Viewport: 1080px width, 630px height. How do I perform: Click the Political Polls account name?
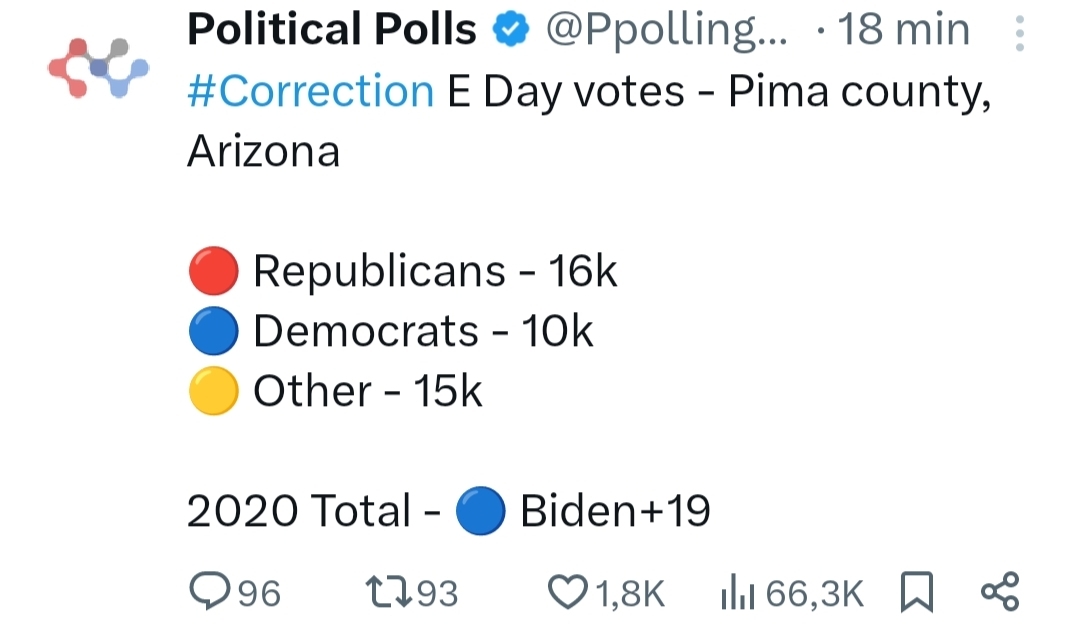tap(332, 31)
